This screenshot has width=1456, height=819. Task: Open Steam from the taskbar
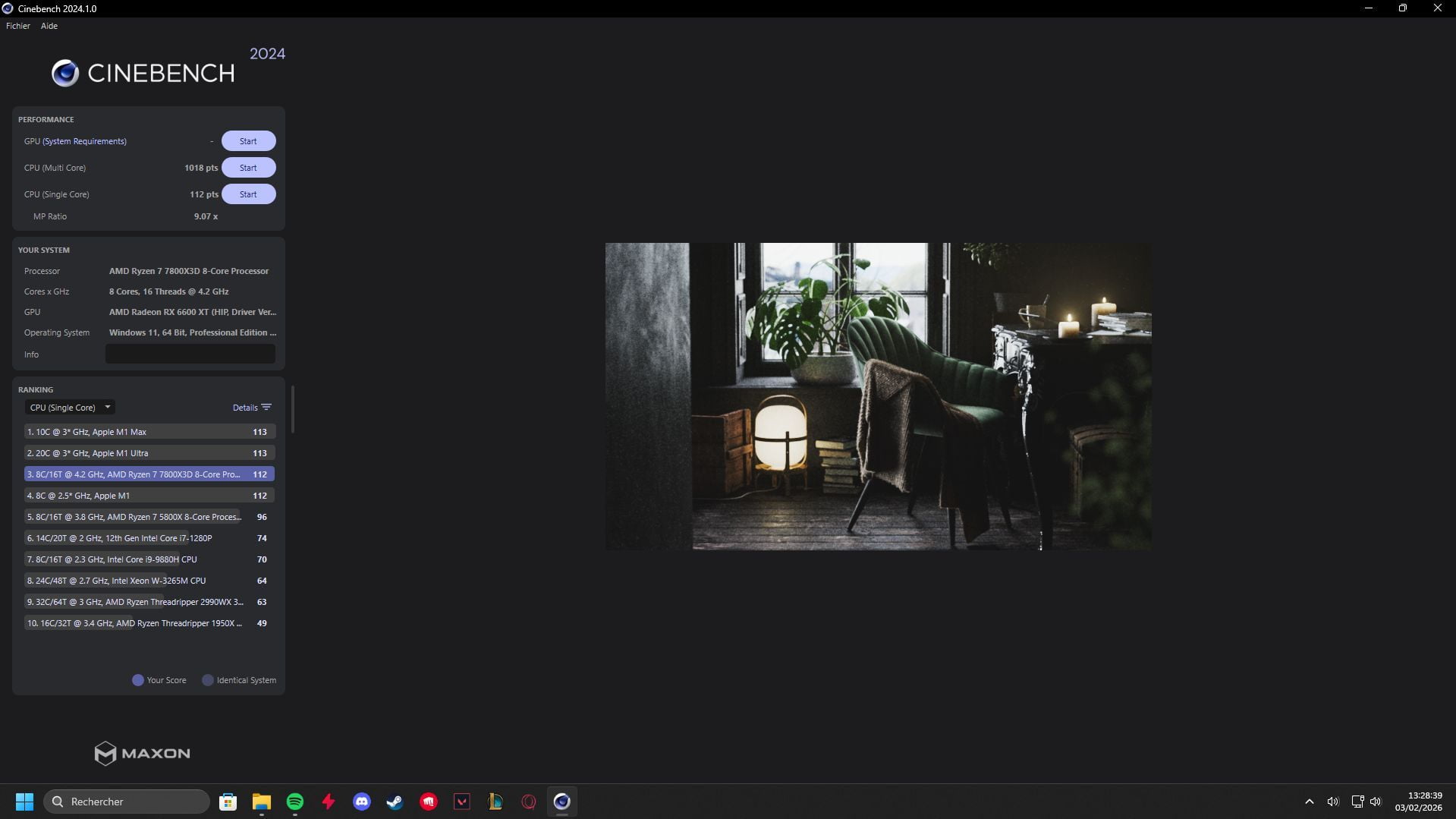click(395, 802)
